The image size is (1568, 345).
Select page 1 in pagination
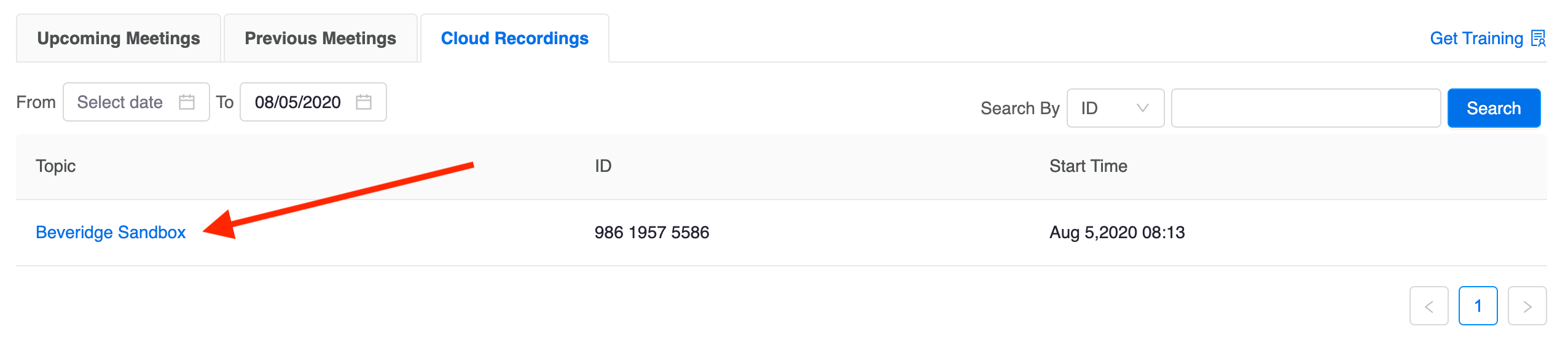(1478, 306)
